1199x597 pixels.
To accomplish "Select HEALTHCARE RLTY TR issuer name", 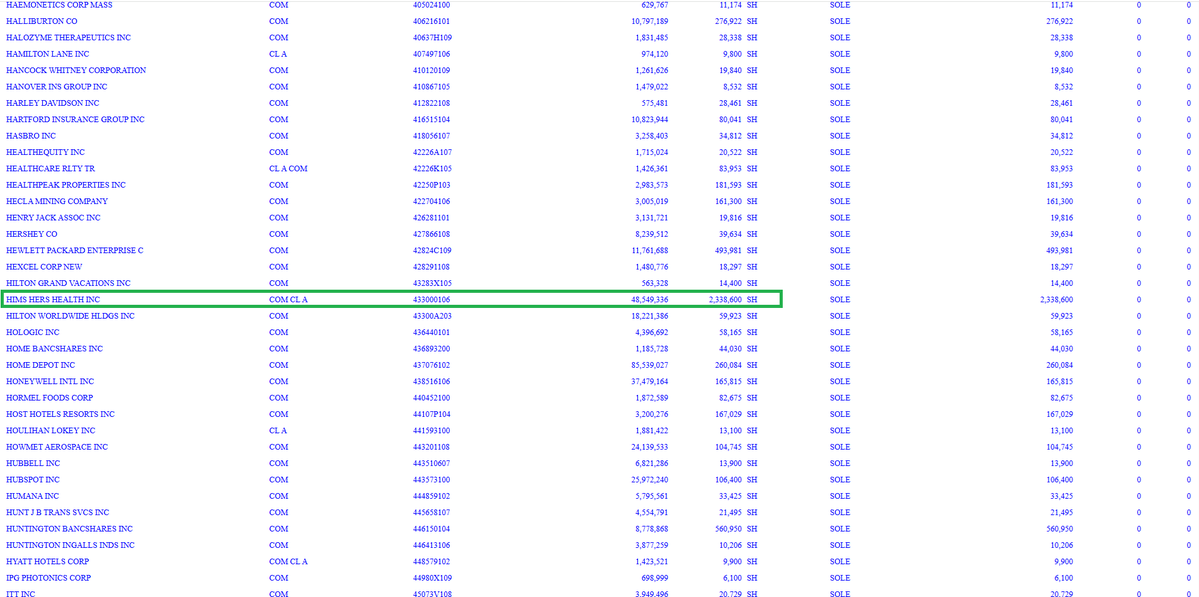I will [x=50, y=169].
